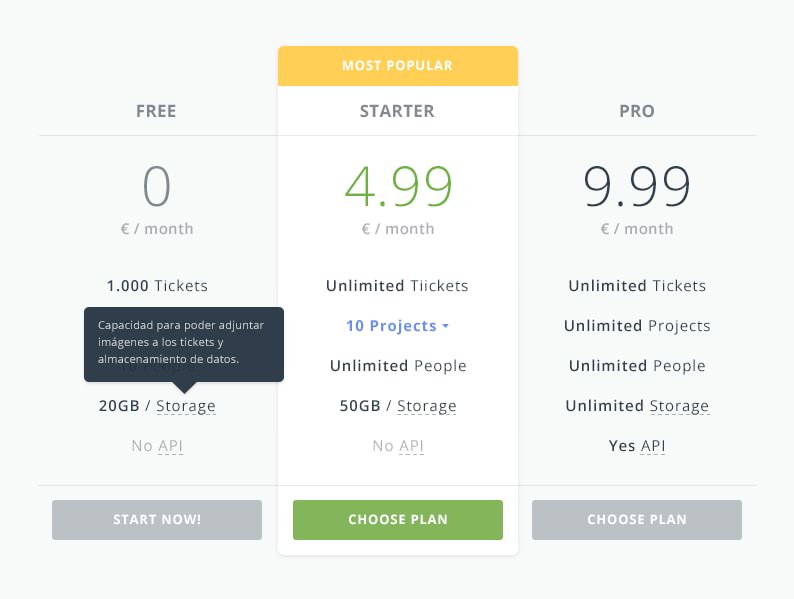
Task: Click the API term in Pro plan
Action: pyautogui.click(x=653, y=446)
